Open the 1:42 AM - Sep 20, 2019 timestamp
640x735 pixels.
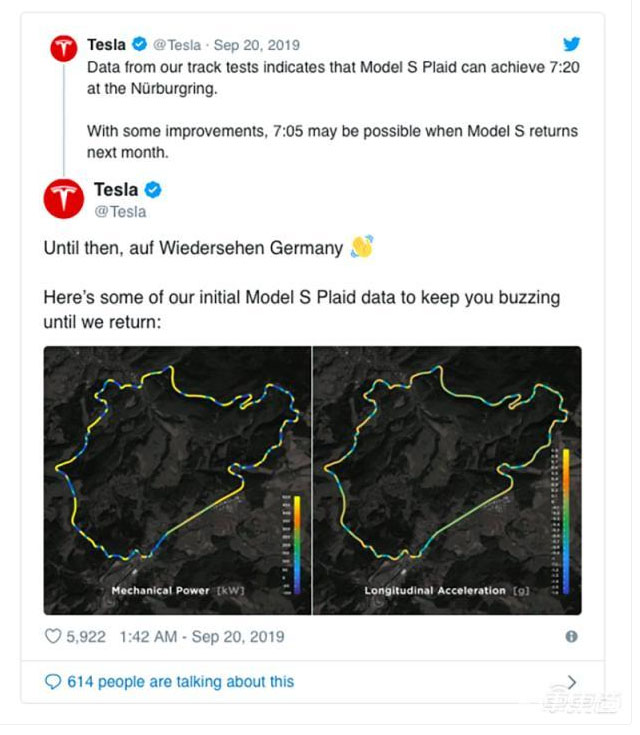201,636
